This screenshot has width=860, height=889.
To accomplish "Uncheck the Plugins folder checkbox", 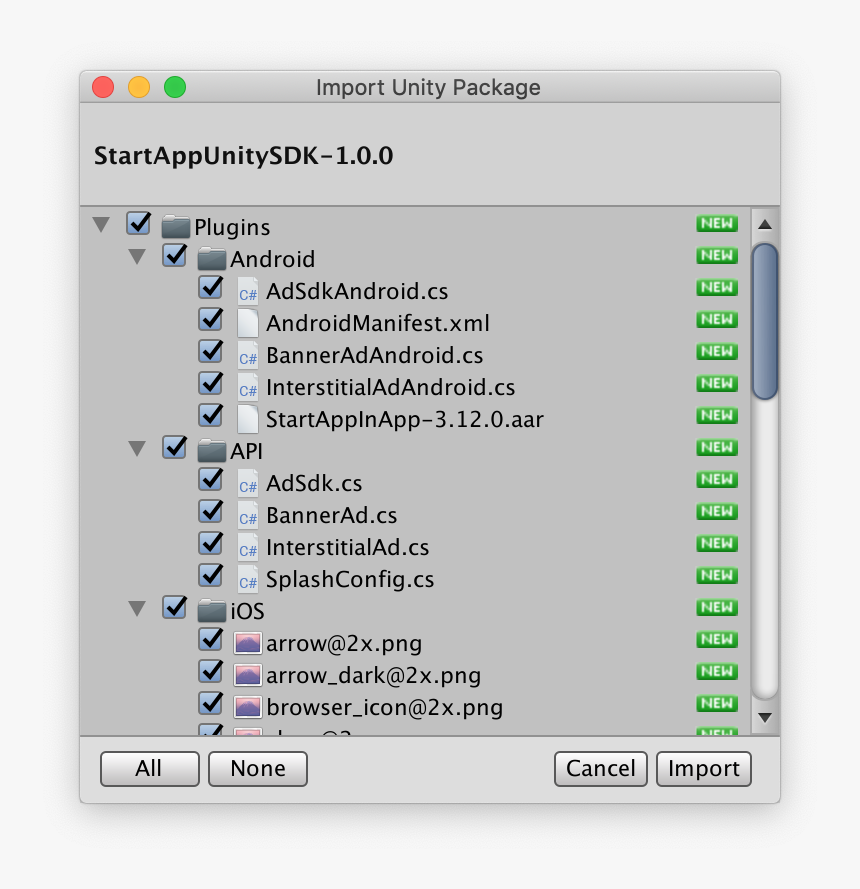I will tap(138, 223).
